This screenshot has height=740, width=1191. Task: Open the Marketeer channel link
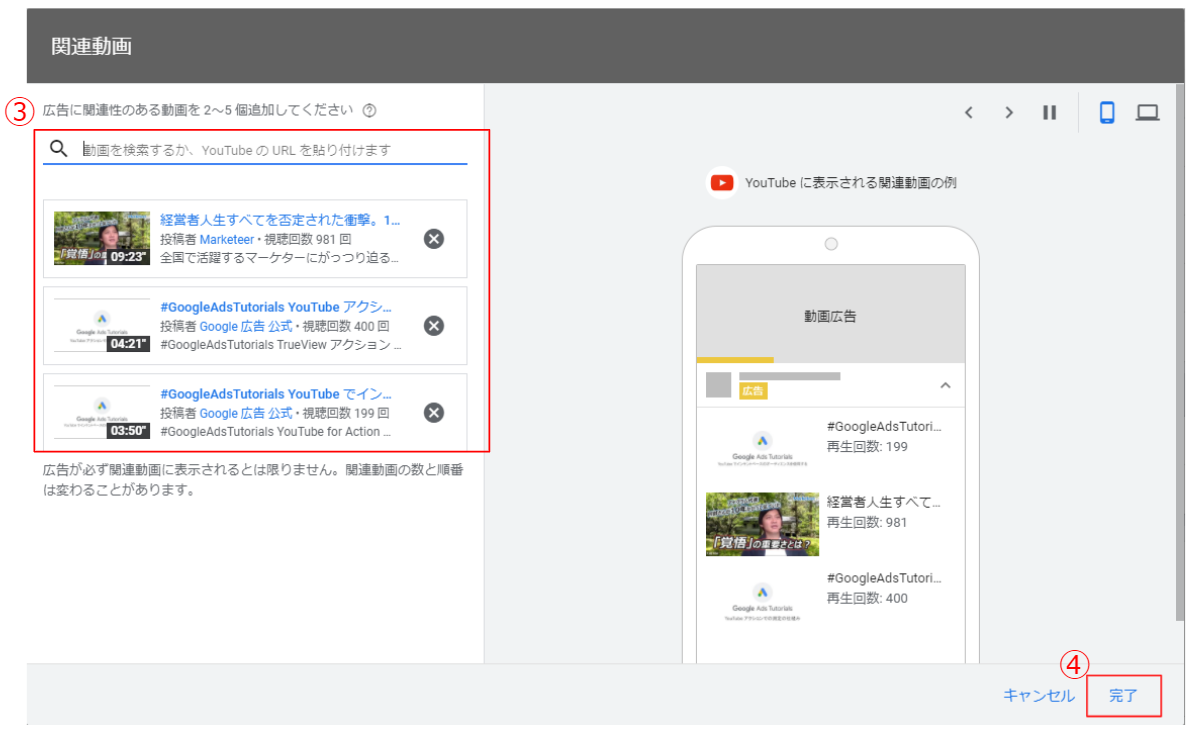(x=226, y=239)
